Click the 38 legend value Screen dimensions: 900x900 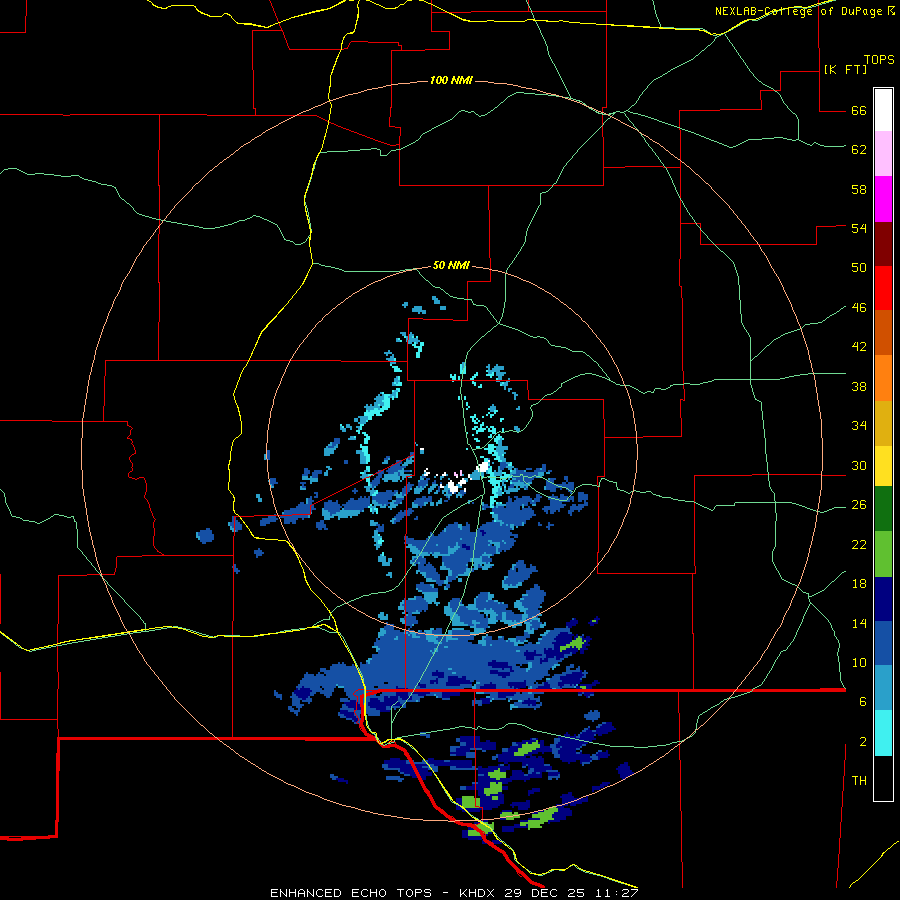tap(859, 387)
